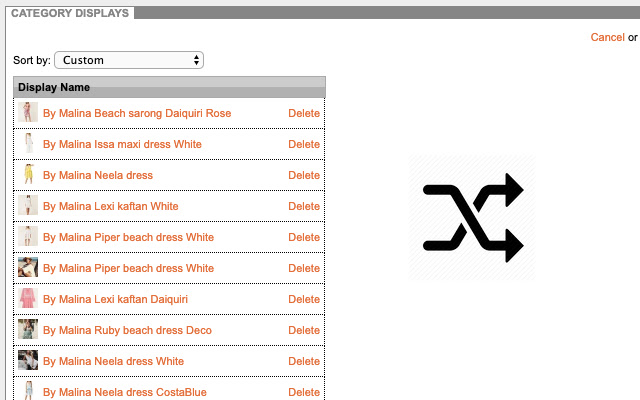Click thumbnail of Lexi kaftan White
Screen dimensions: 640x400
[28, 205]
